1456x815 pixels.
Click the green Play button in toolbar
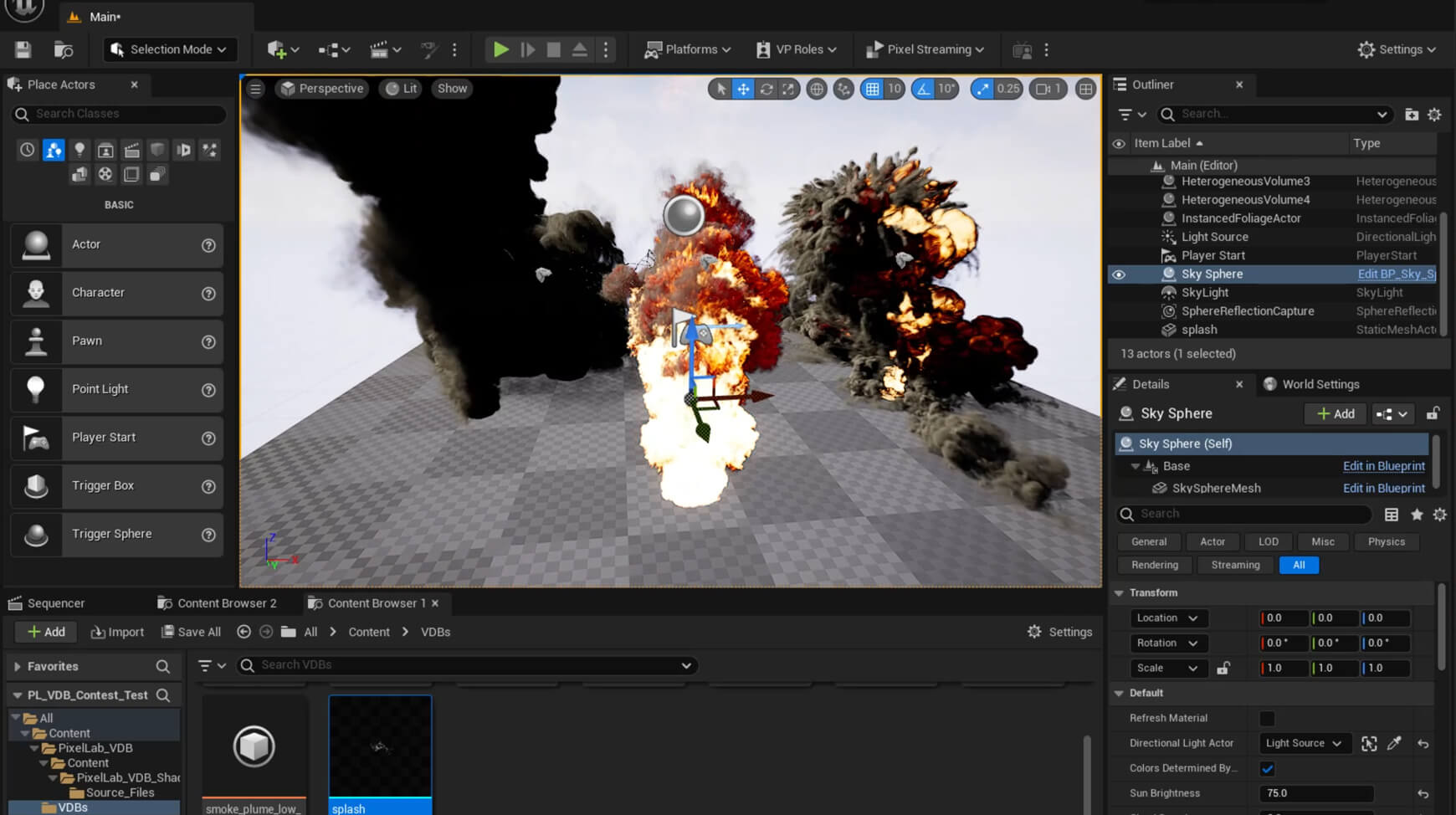click(500, 49)
